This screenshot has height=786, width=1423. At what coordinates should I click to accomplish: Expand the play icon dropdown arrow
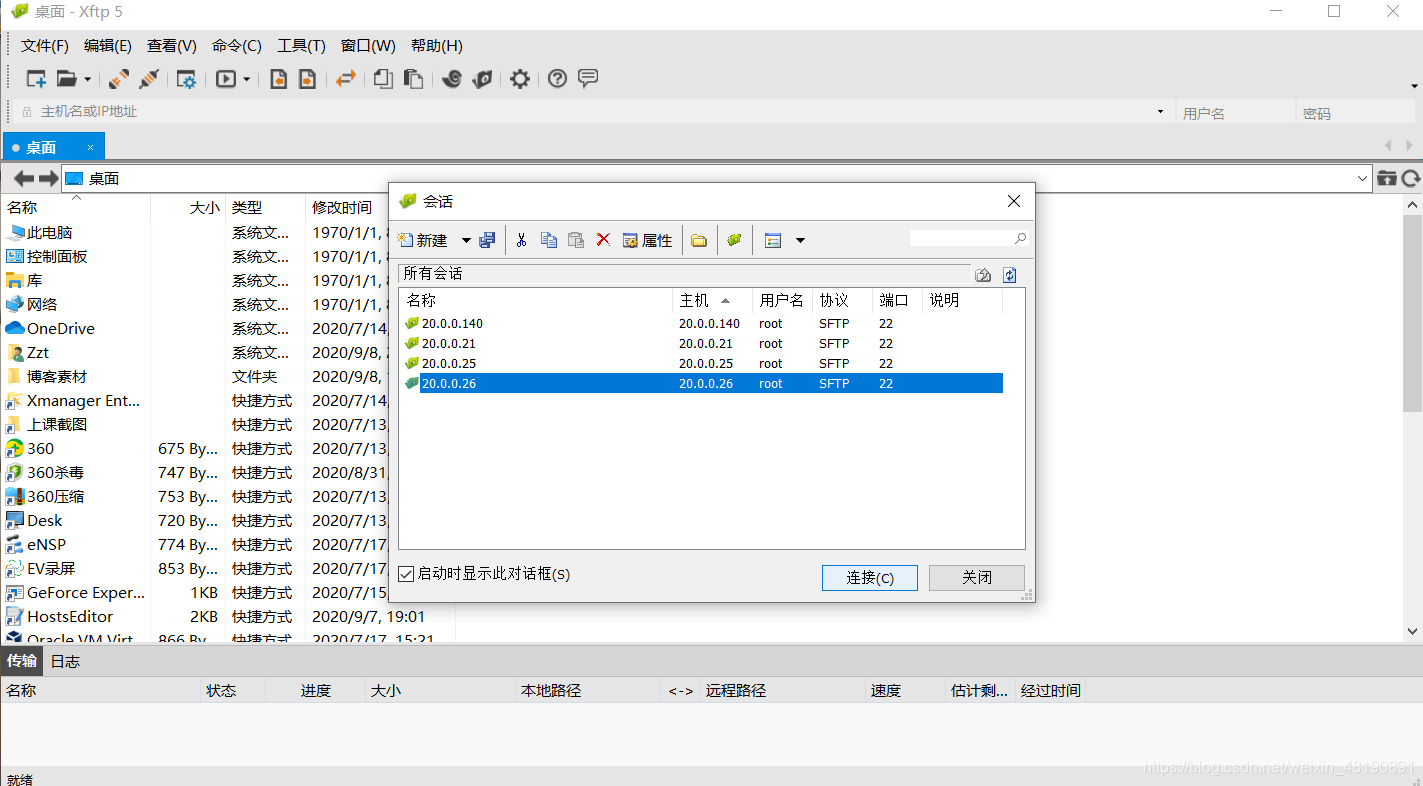(x=247, y=79)
